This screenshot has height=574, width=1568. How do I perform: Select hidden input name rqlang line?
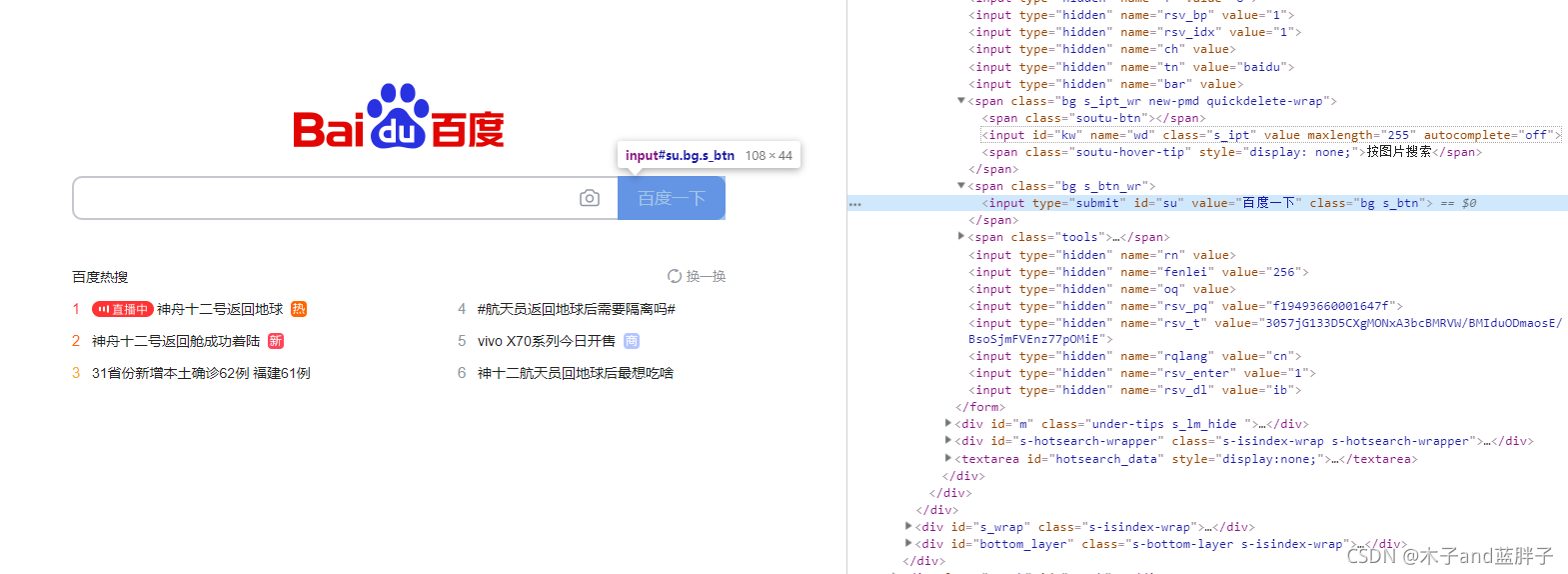tap(1135, 356)
